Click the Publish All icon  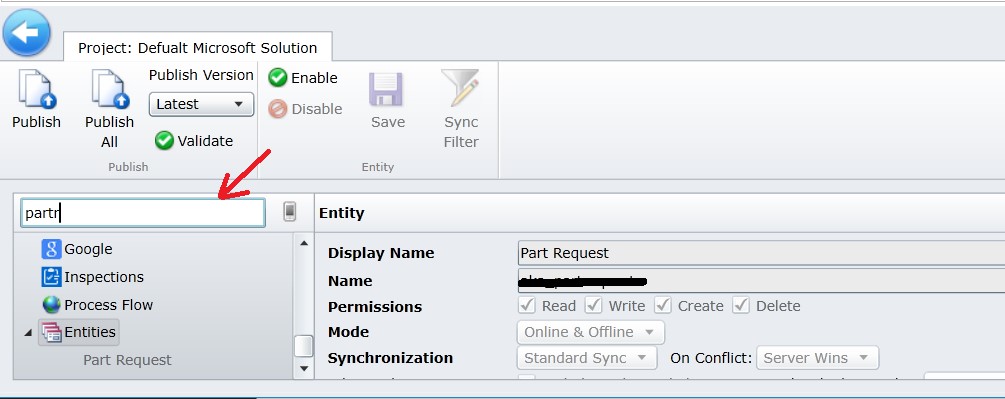(110, 89)
